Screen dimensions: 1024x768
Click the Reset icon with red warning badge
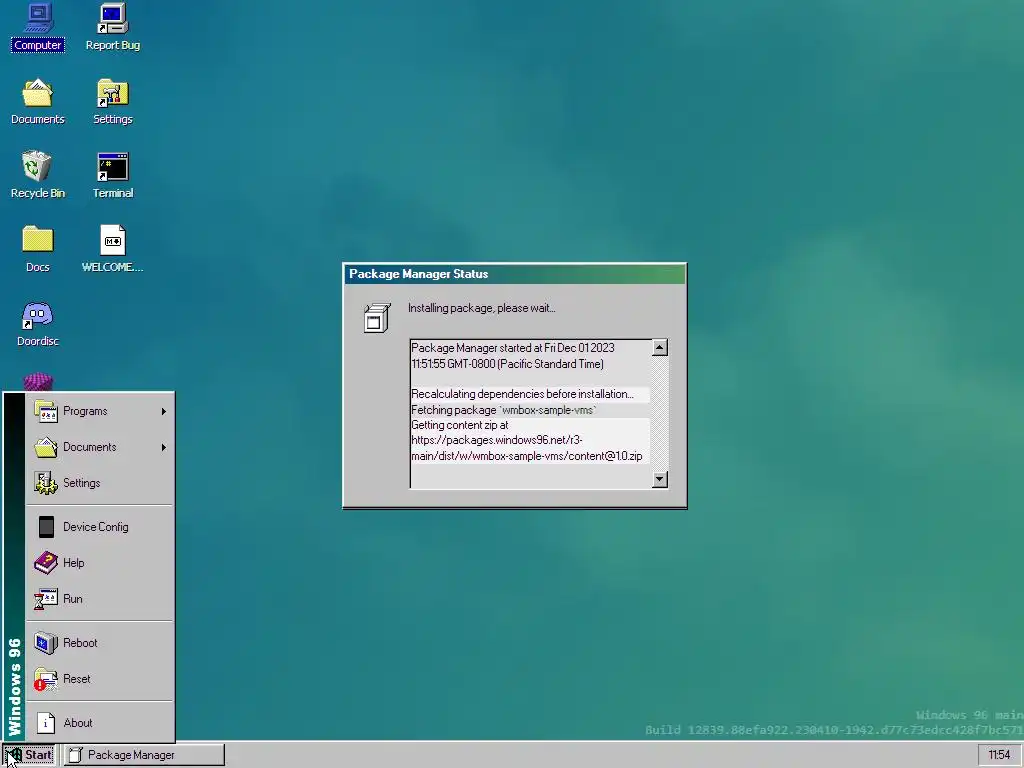tap(45, 679)
